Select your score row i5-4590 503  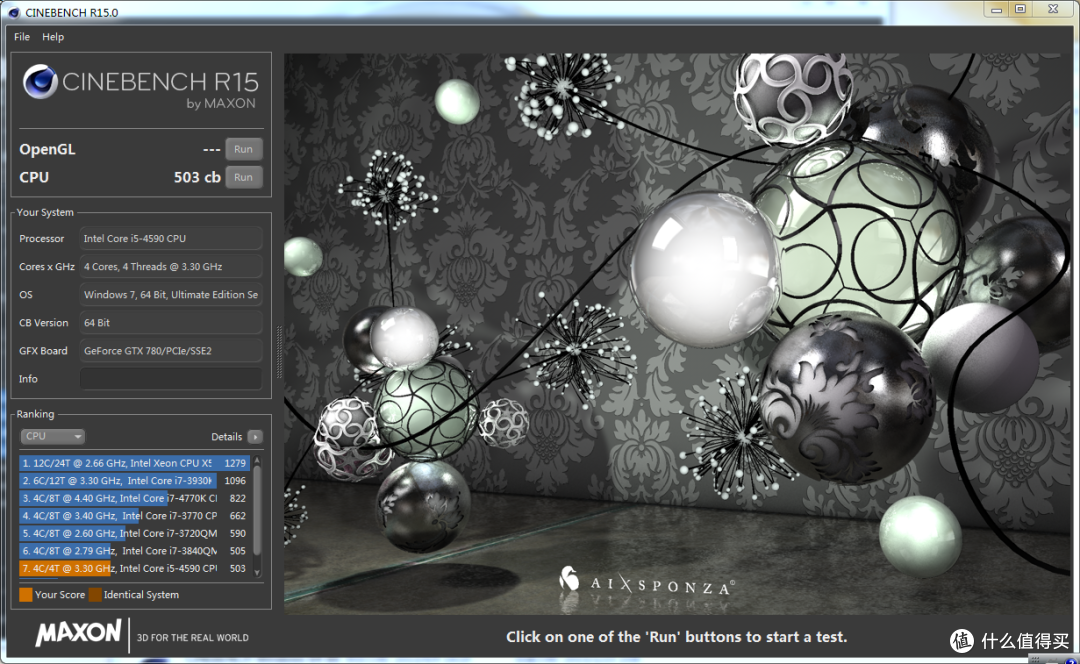tap(134, 568)
